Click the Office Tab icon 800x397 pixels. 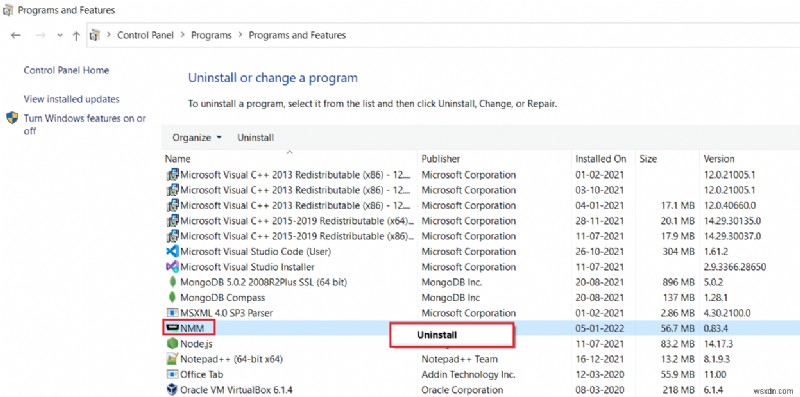click(172, 375)
